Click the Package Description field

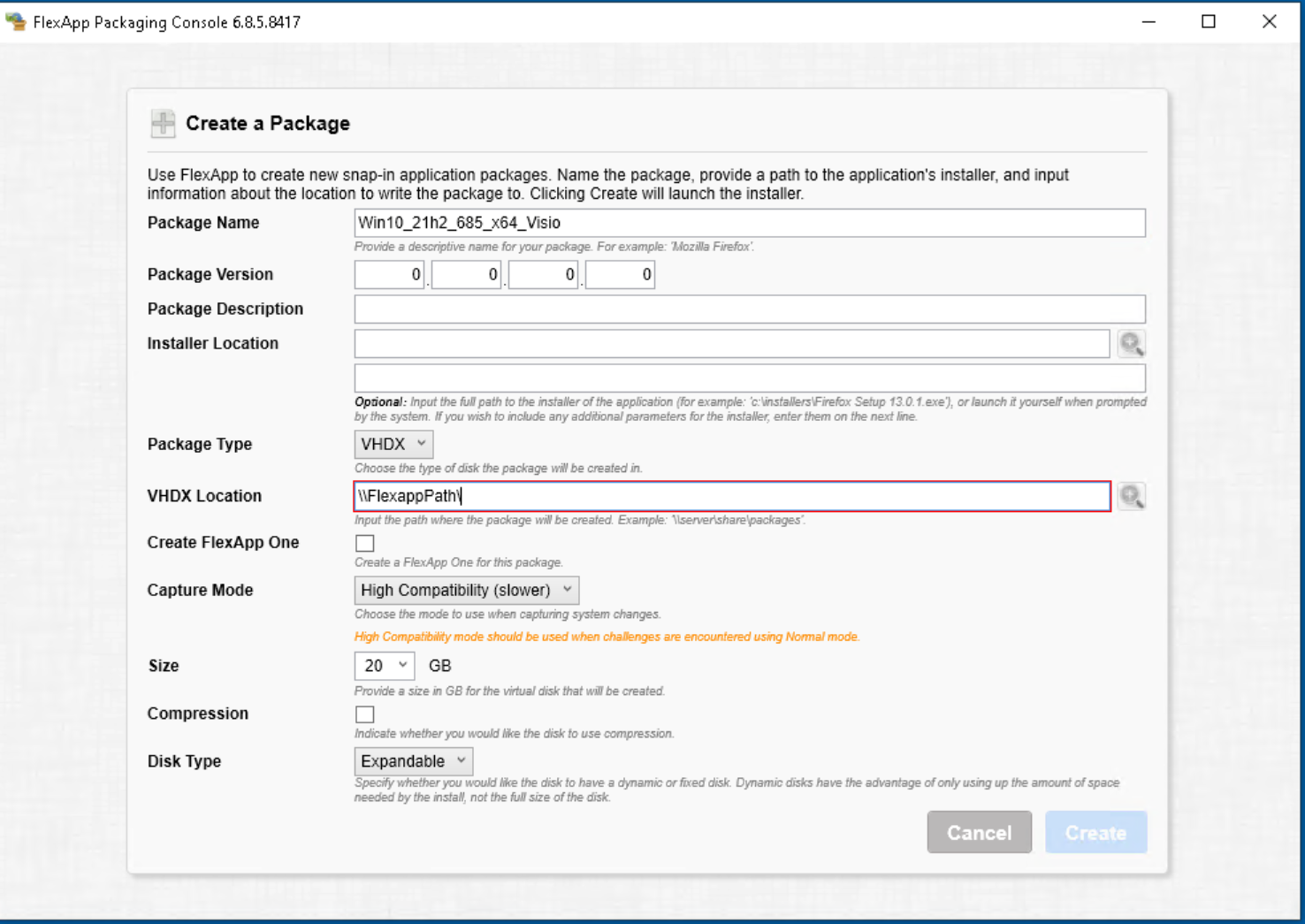tap(750, 309)
